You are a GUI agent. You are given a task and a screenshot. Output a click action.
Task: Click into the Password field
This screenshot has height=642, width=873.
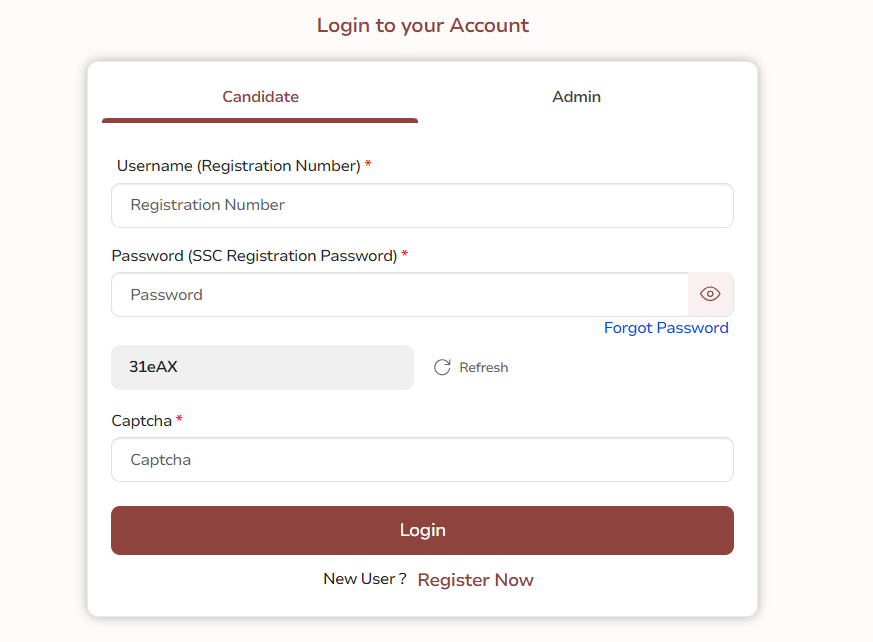[x=399, y=295]
